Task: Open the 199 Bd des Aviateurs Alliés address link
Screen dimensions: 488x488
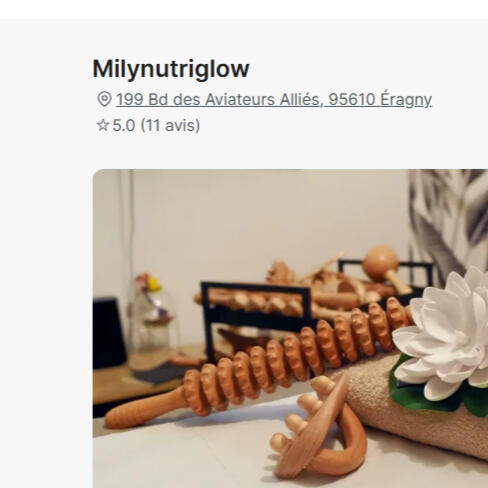Action: (274, 99)
